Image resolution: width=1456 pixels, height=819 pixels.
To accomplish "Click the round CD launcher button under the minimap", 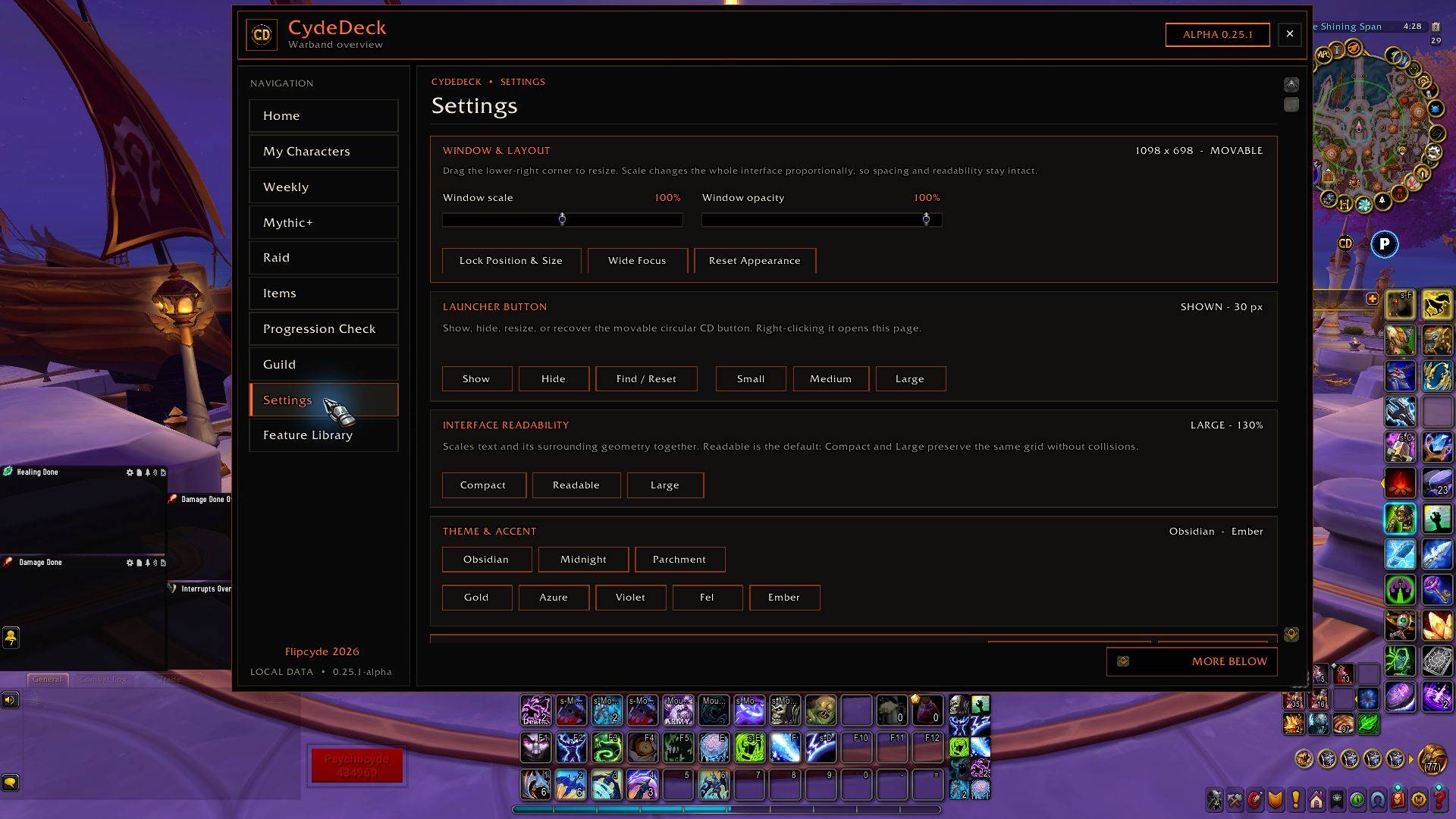I will click(1345, 243).
